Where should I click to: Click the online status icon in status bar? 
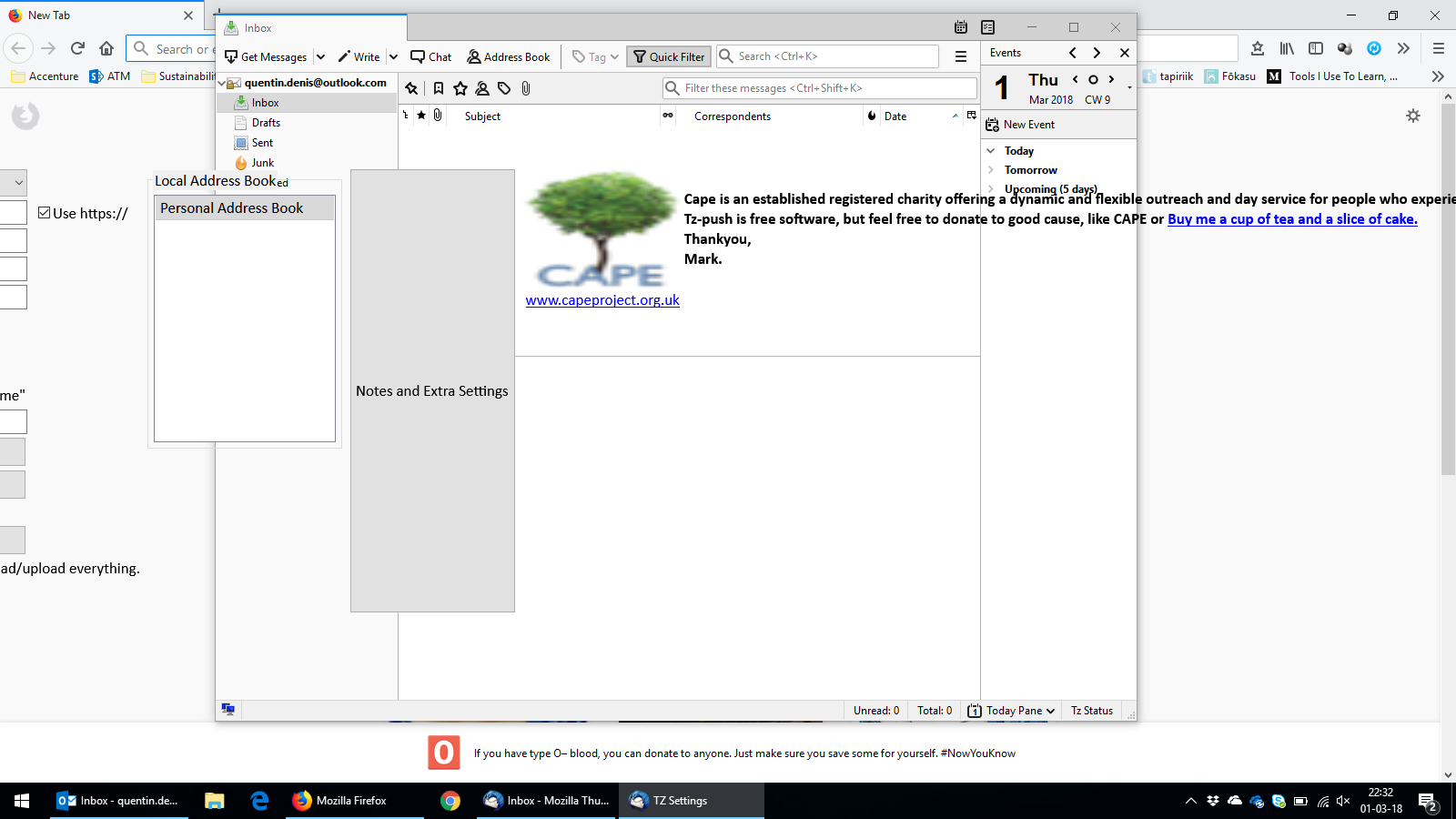click(228, 710)
